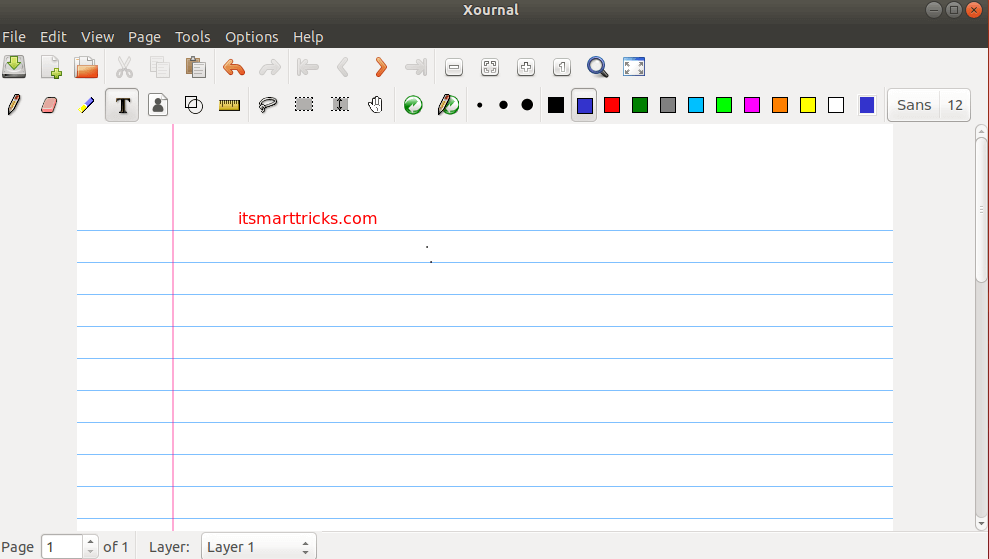This screenshot has height=559, width=989.
Task: Toggle fullscreen mode
Action: [634, 67]
